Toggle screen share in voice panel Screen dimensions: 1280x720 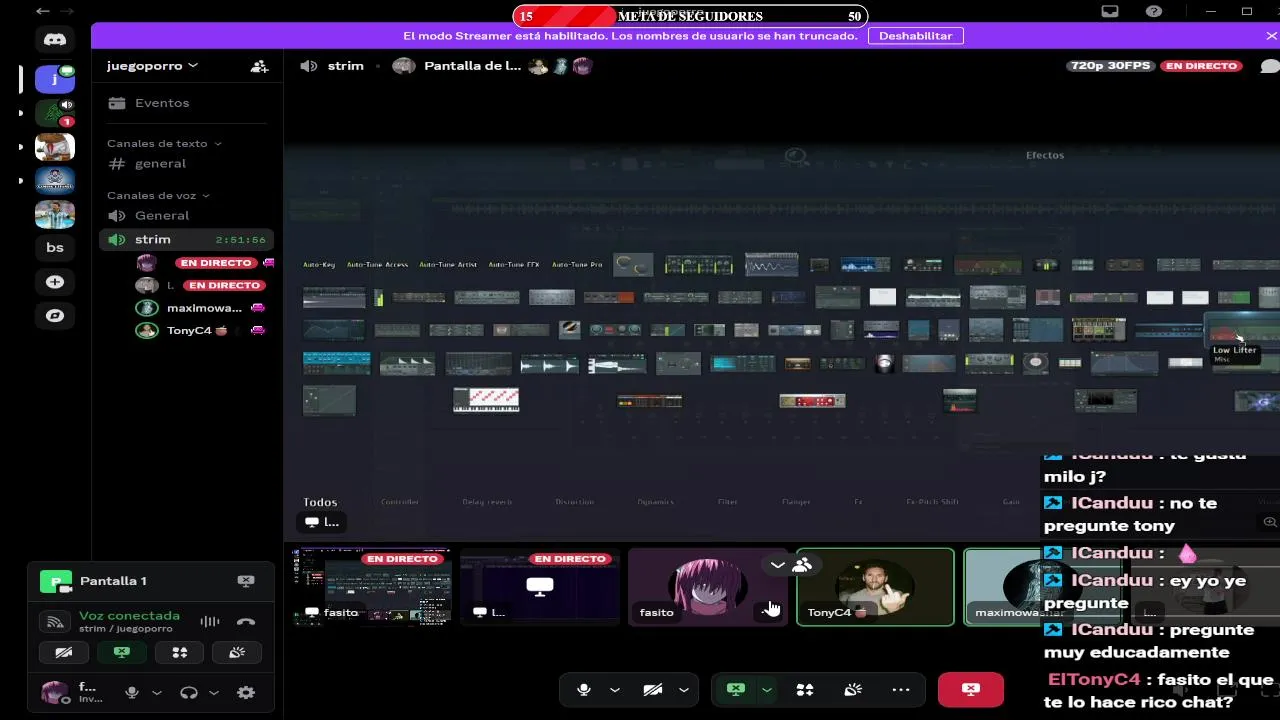coord(121,652)
